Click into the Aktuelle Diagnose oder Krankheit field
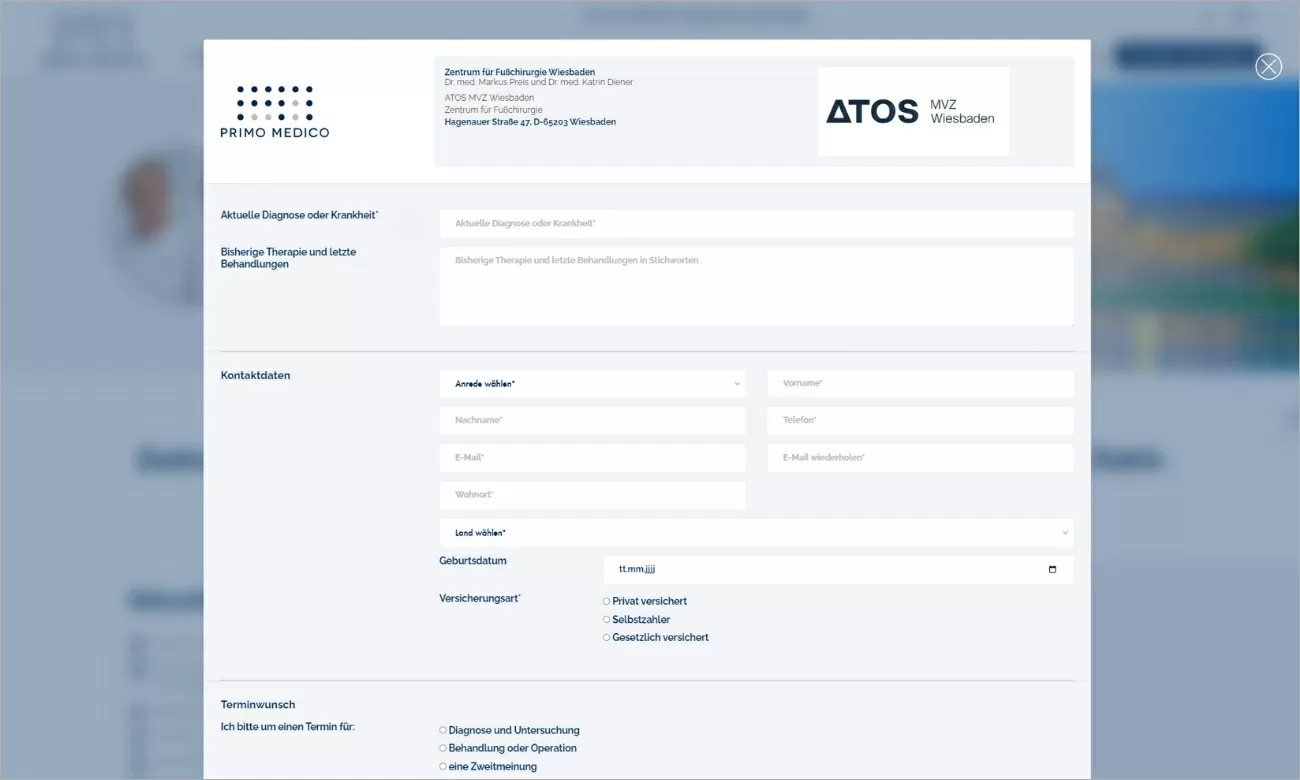The image size is (1300, 780). (x=756, y=223)
